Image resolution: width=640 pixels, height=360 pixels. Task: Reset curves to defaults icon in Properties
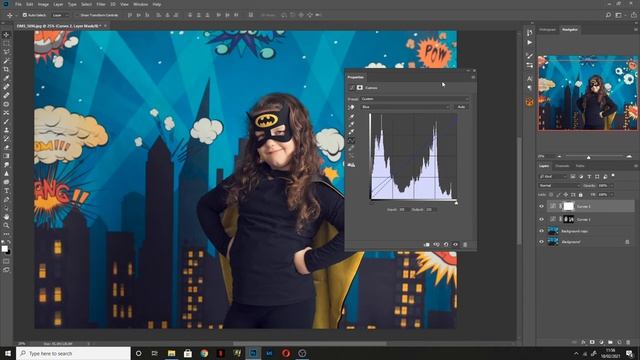(446, 244)
